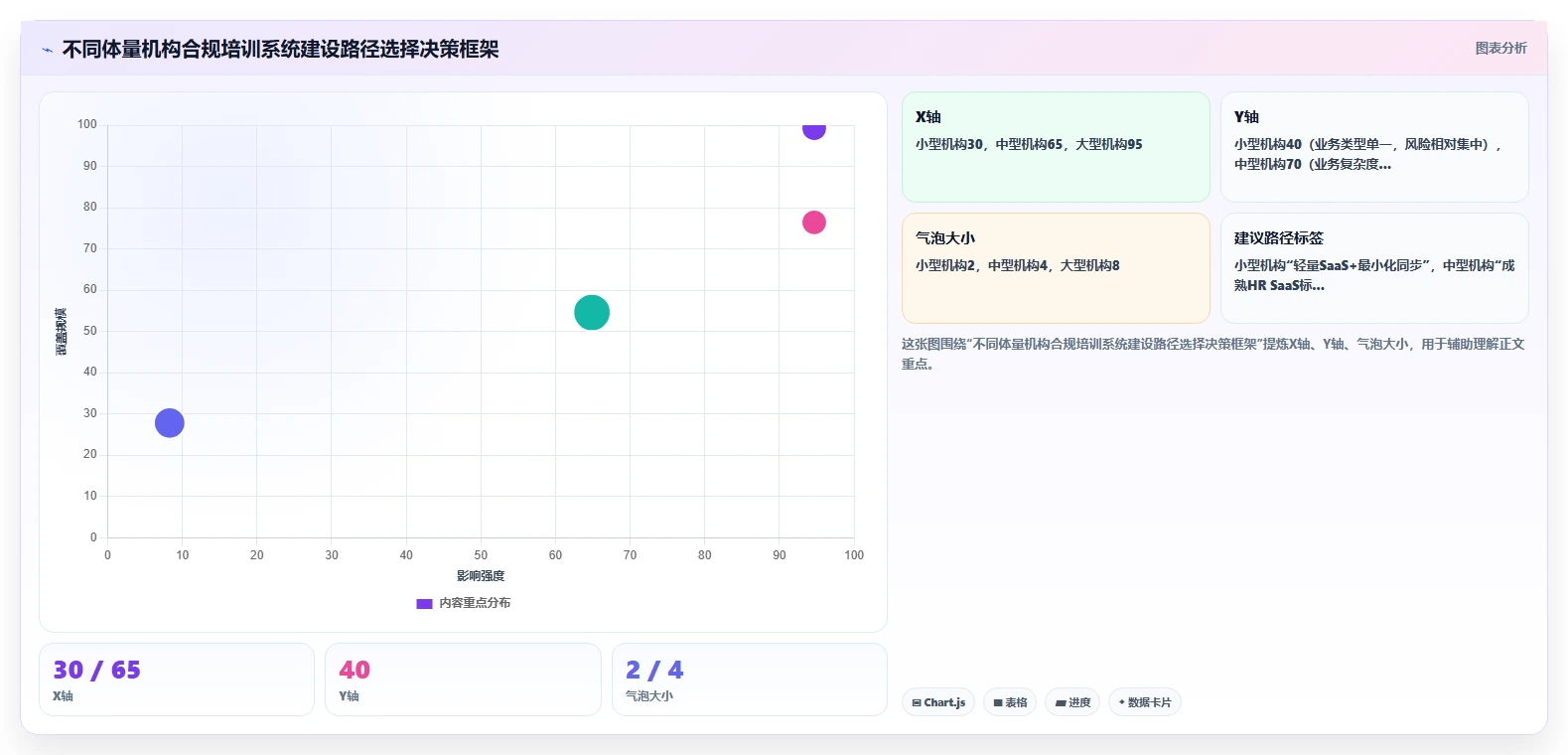Image resolution: width=1568 pixels, height=755 pixels.
Task: Click the chart description paragraph text
Action: 1212,354
